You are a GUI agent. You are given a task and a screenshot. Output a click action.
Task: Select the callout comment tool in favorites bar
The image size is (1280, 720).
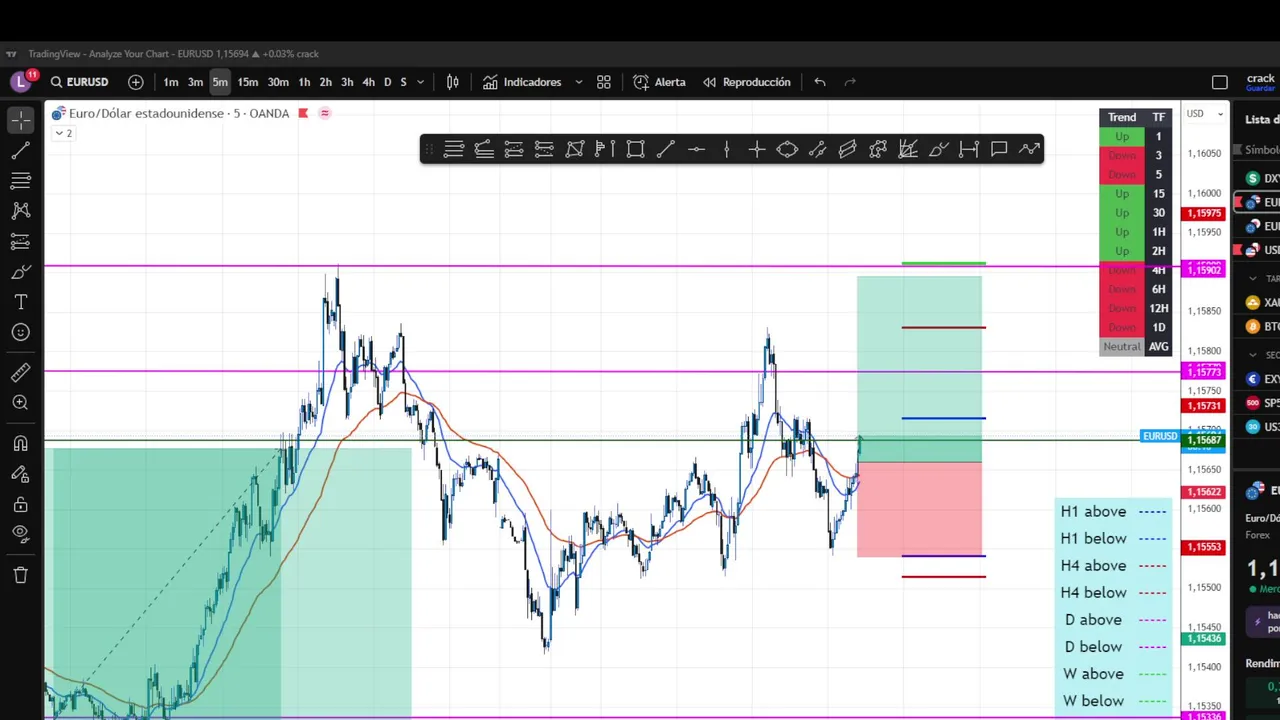pyautogui.click(x=999, y=149)
